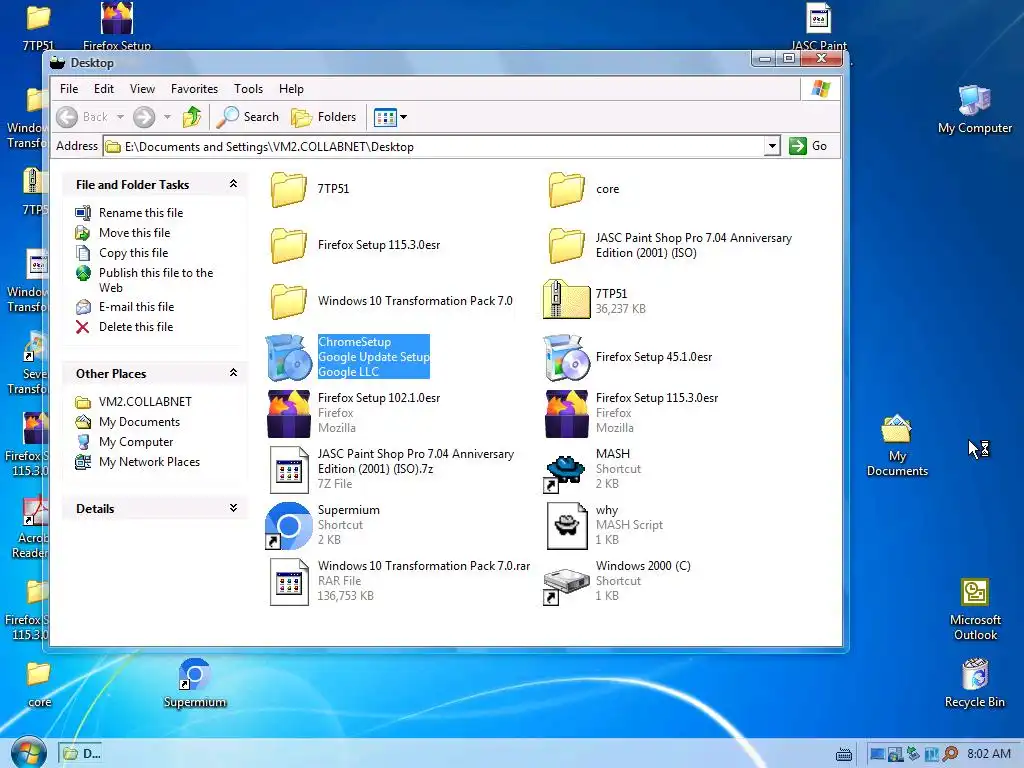1024x768 pixels.
Task: Collapse the File and Folder Tasks panel
Action: coord(233,184)
